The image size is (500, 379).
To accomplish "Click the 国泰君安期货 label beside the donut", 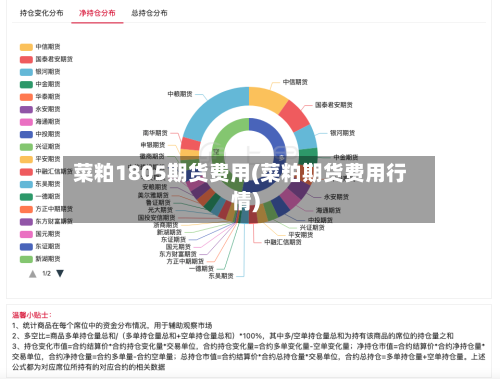I will (334, 105).
